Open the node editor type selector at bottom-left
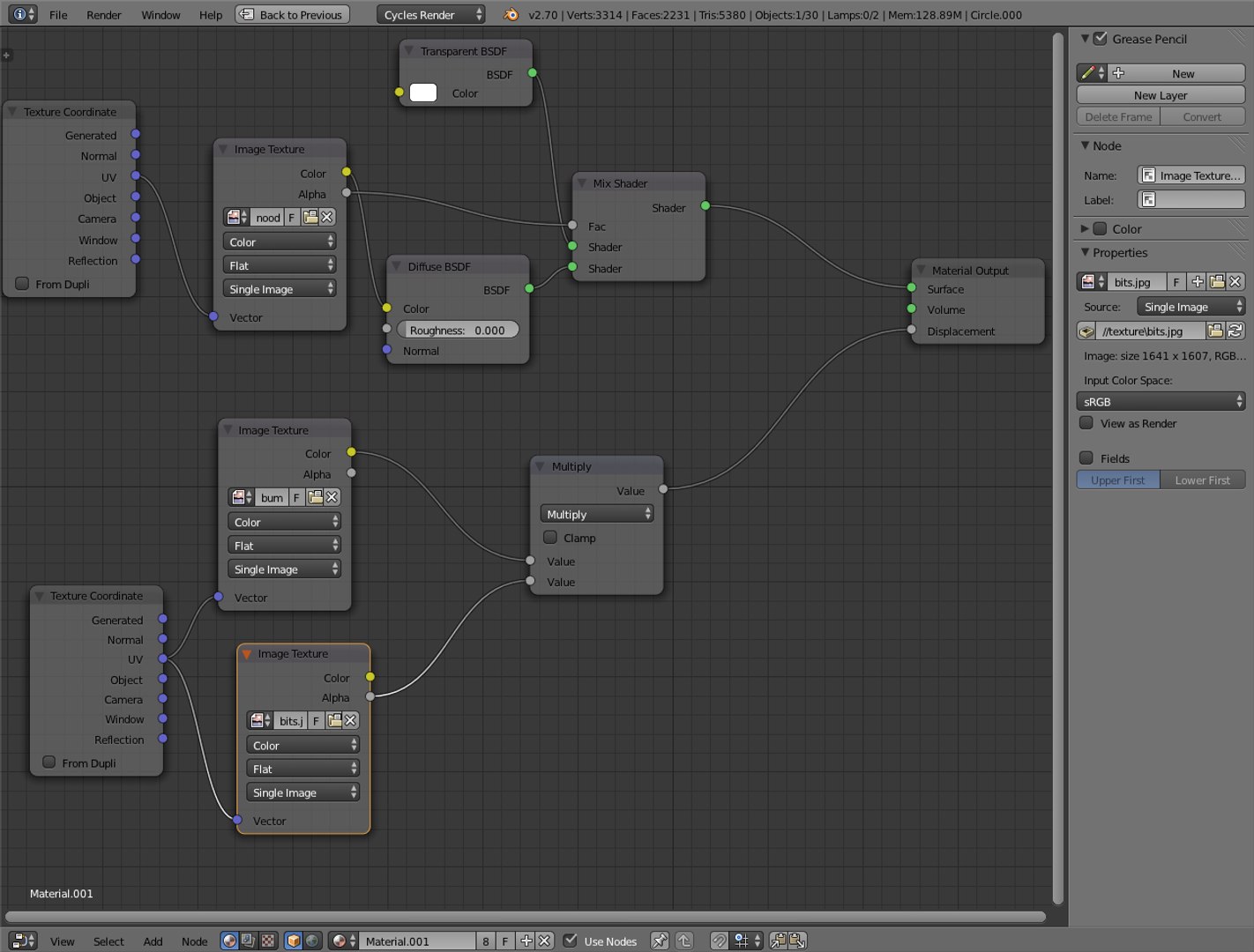Image resolution: width=1254 pixels, height=952 pixels. (23, 941)
